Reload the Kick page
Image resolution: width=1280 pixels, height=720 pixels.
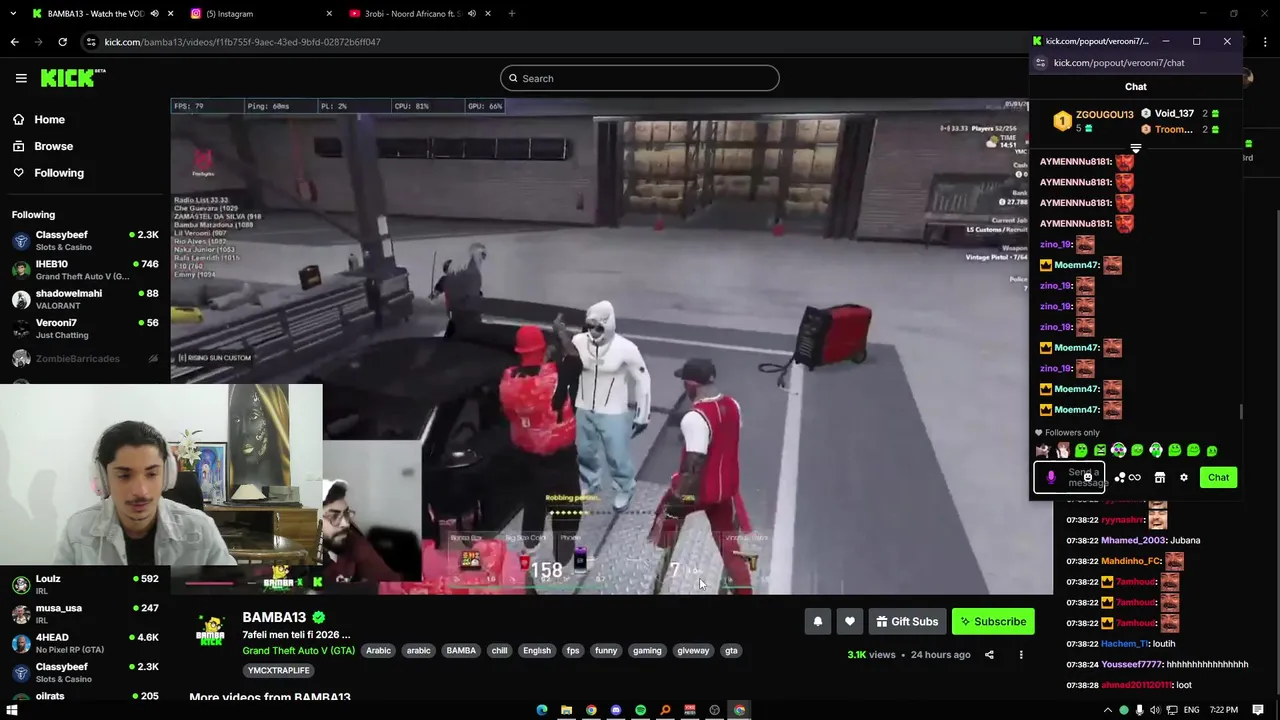pos(62,42)
